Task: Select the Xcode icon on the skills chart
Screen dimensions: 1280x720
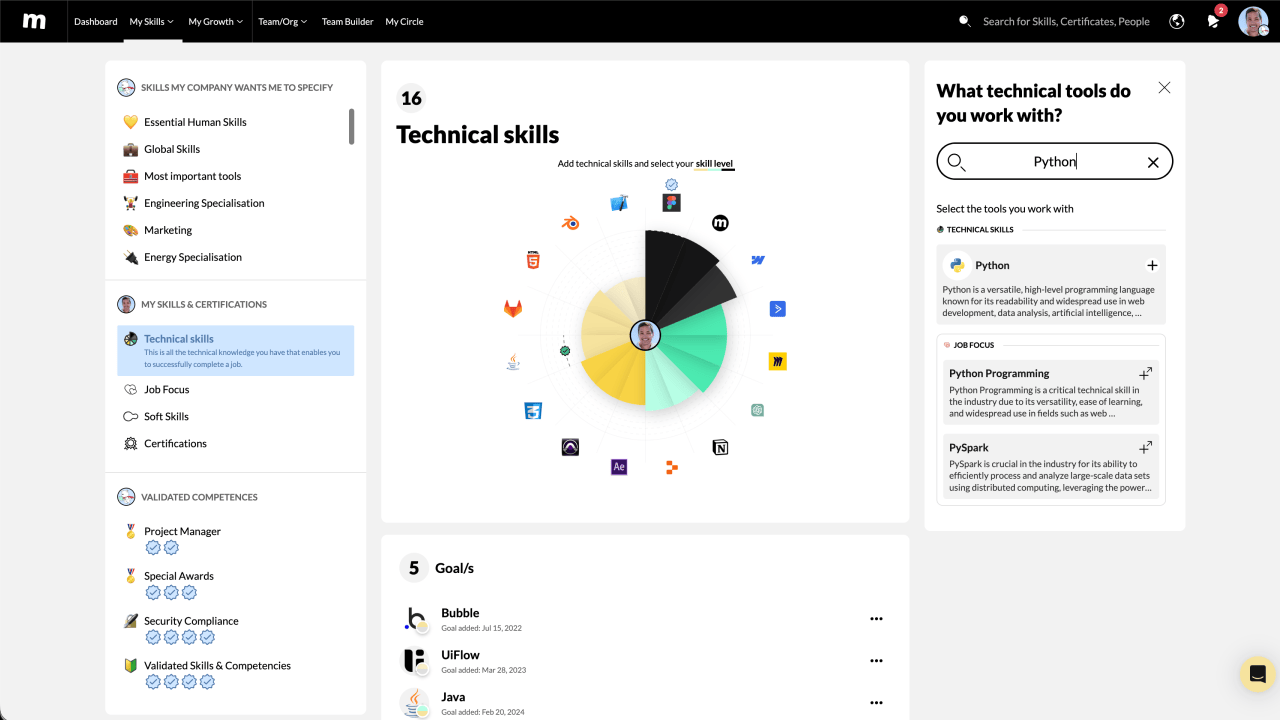Action: [619, 203]
